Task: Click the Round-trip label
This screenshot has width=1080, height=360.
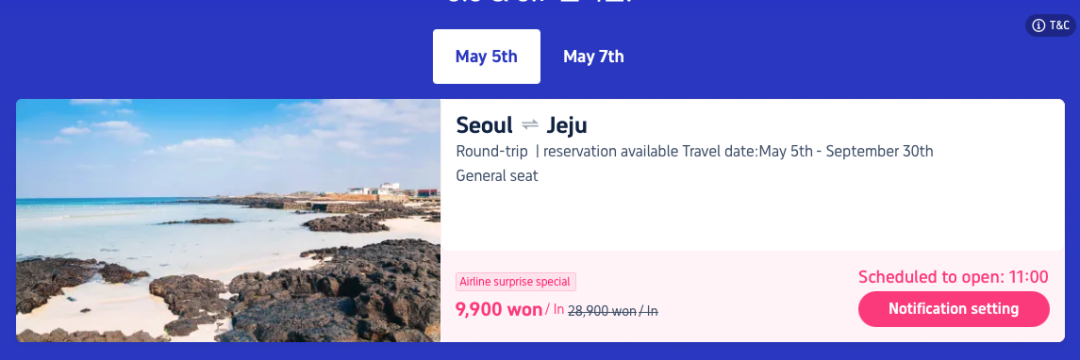Action: (492, 151)
